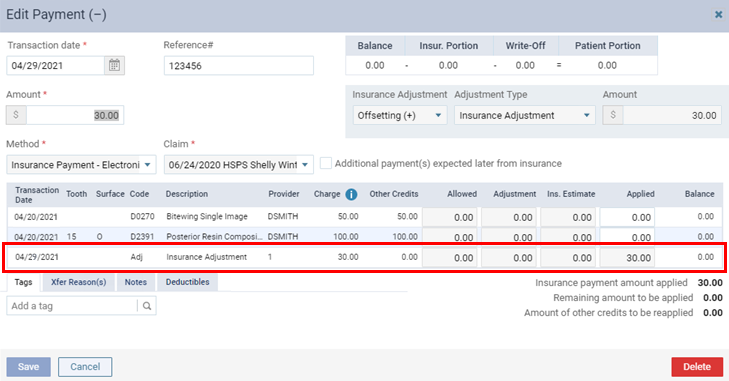Click the Write-Off header

click(525, 46)
